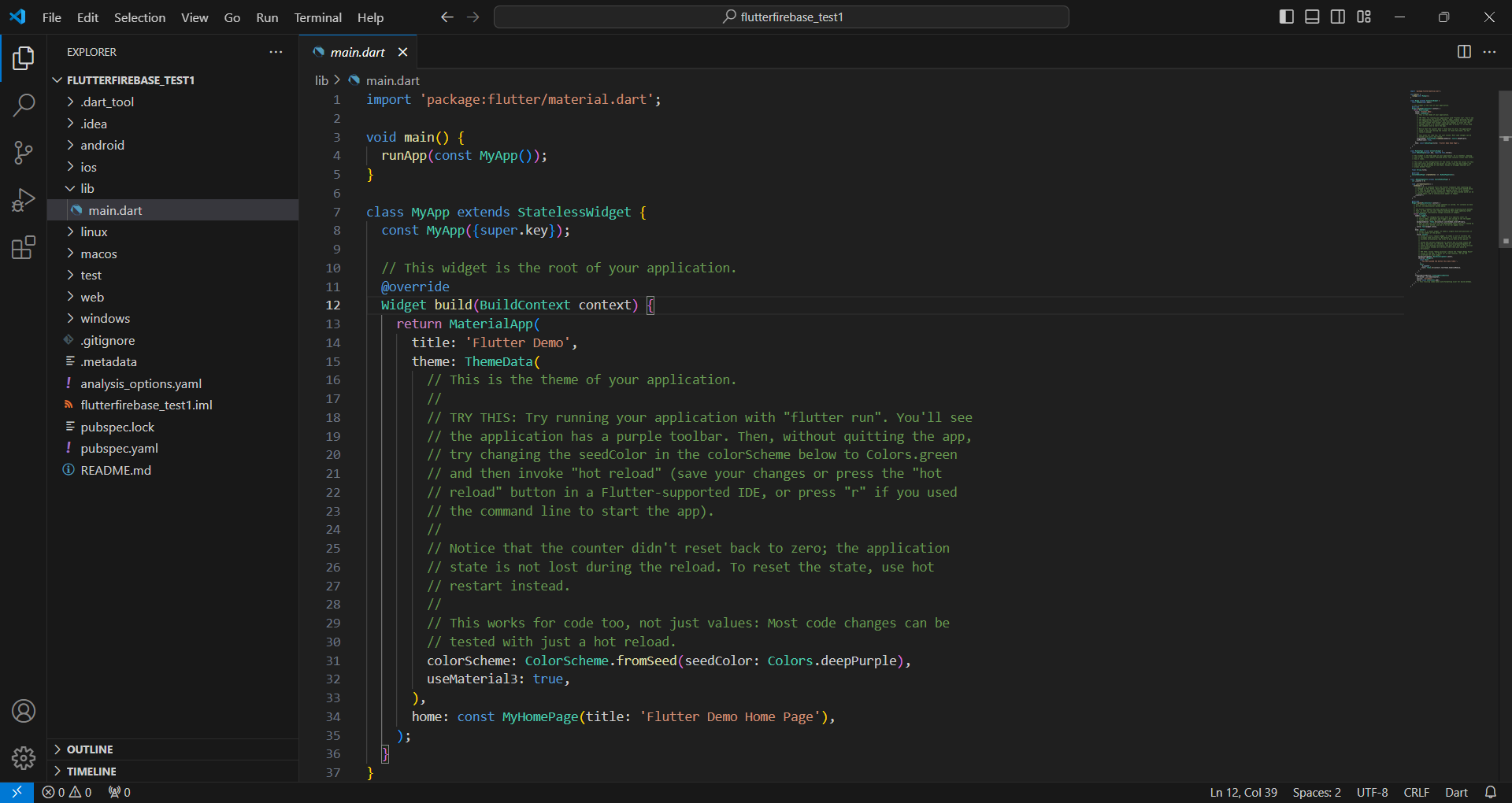Screen dimensions: 1512x803
Task: Go back with the navigation arrow
Action: 447,17
